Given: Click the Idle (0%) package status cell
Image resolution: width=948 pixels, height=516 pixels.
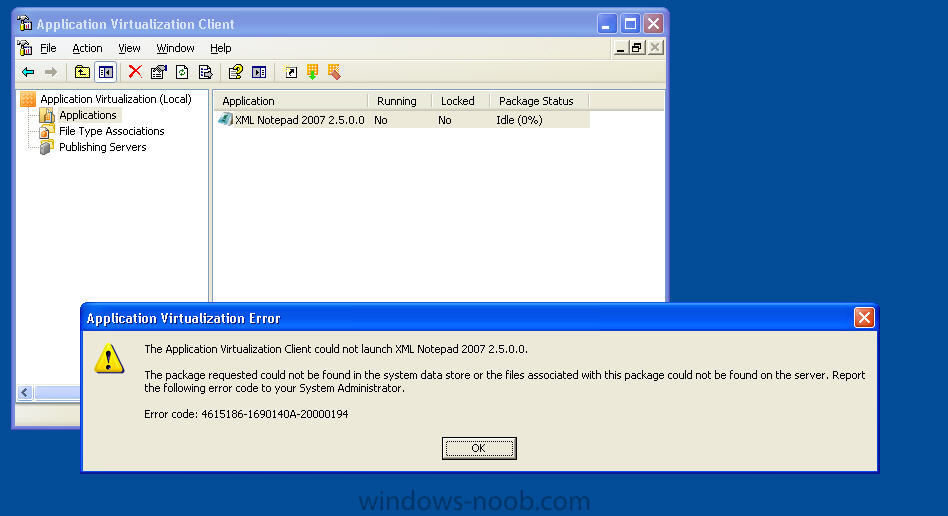Looking at the screenshot, I should click(519, 120).
